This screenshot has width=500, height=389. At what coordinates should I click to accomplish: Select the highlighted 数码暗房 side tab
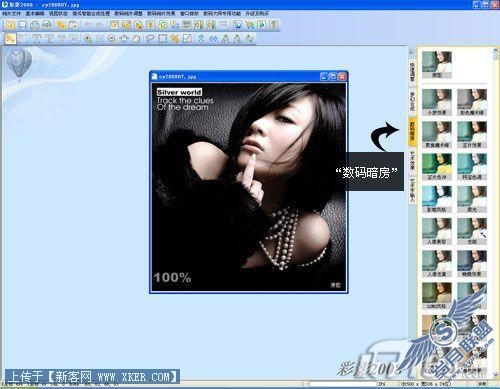point(412,131)
